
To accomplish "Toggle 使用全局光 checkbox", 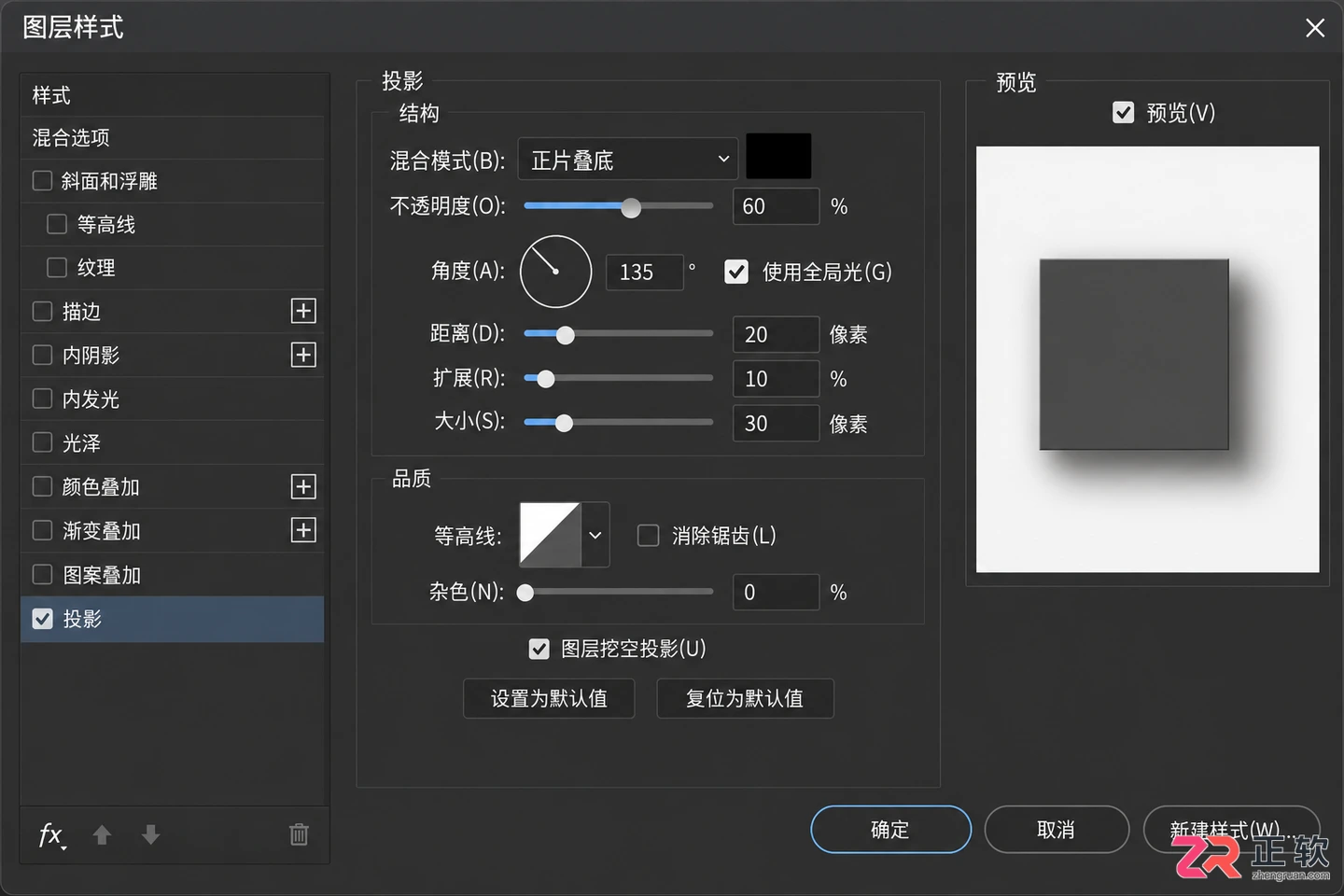I will click(x=736, y=272).
